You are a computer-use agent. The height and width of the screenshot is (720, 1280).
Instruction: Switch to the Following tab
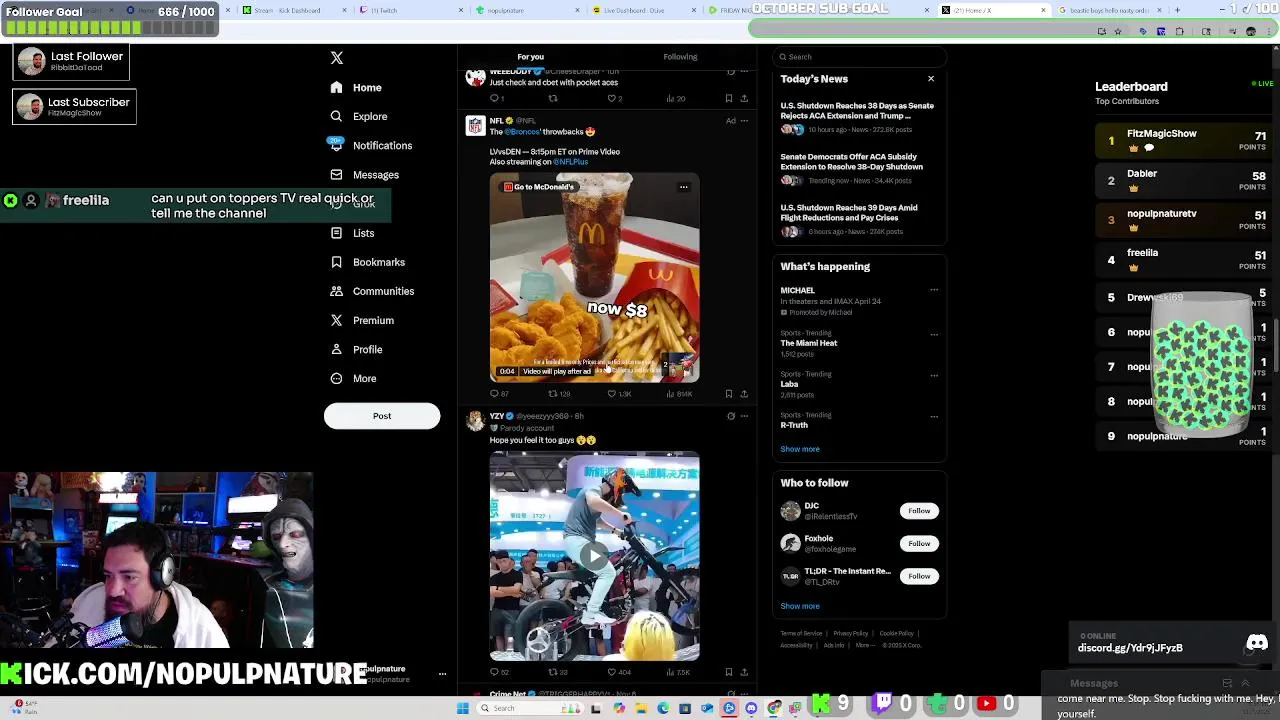(680, 57)
